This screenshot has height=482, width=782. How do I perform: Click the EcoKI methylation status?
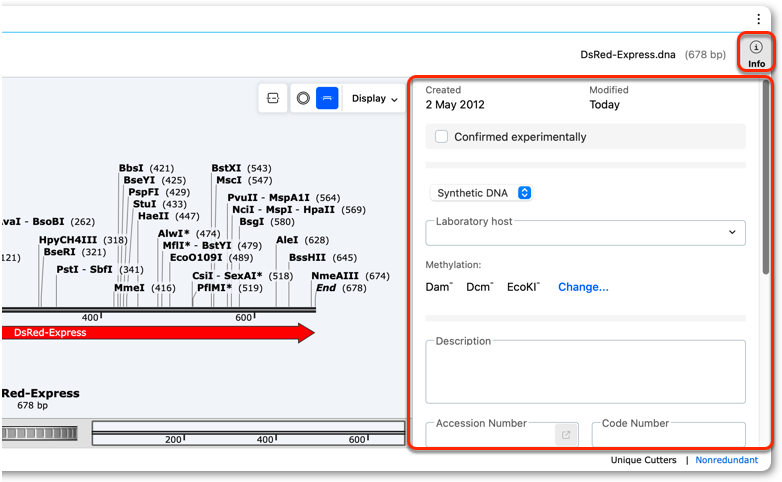523,287
